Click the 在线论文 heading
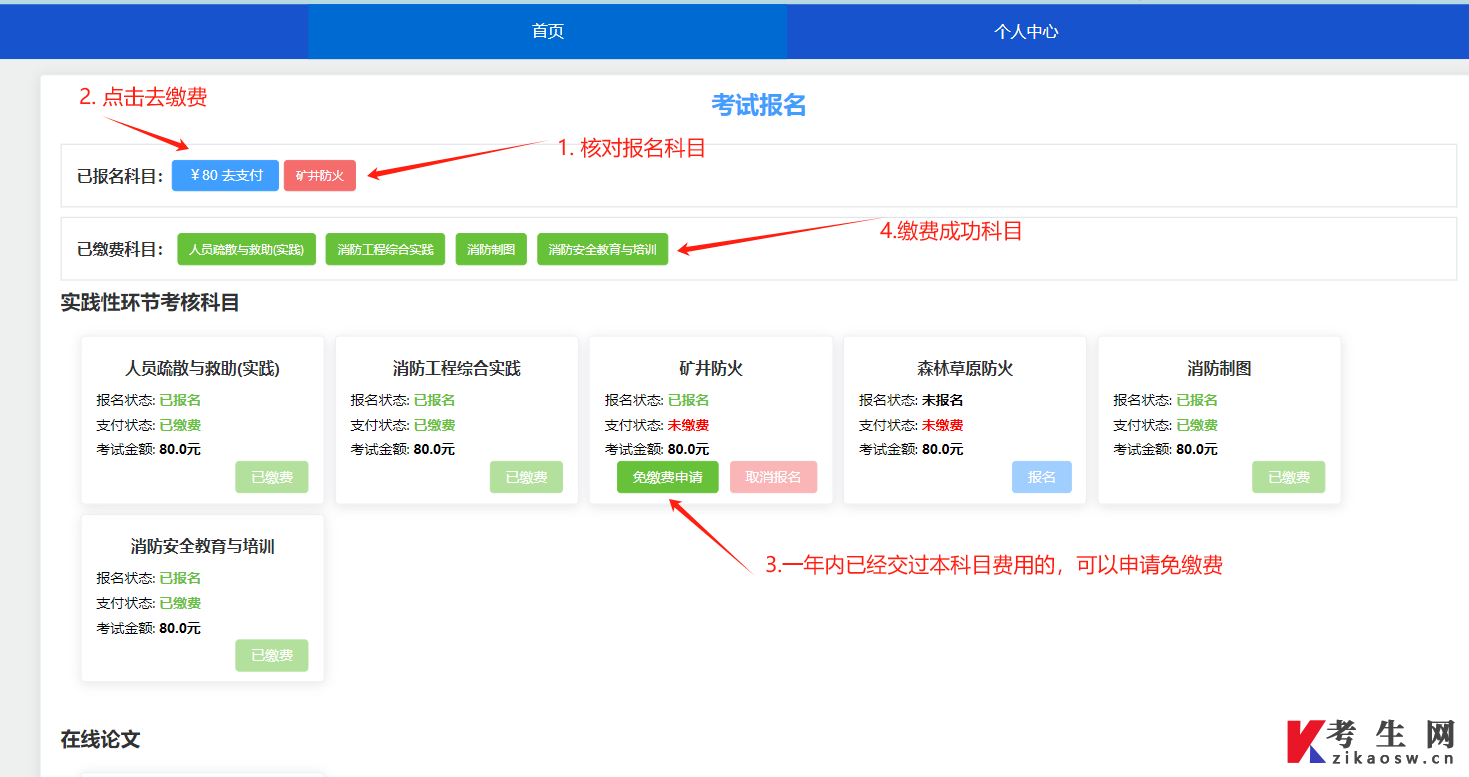Screen dimensions: 1469x777 tap(100, 739)
